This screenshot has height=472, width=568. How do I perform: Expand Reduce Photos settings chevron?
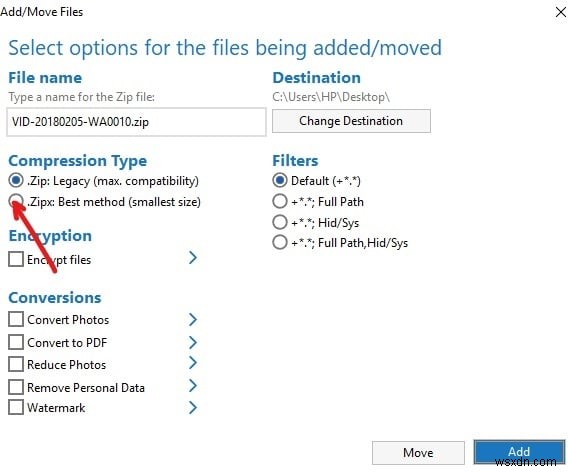pyautogui.click(x=193, y=363)
